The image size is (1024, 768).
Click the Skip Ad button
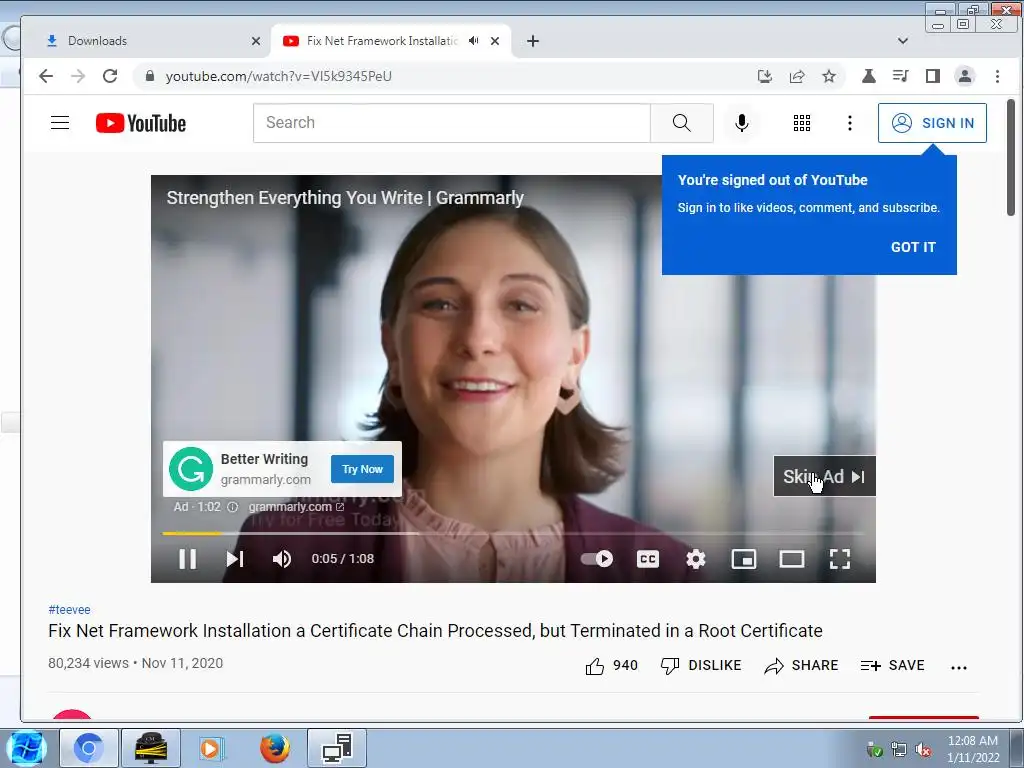point(824,477)
